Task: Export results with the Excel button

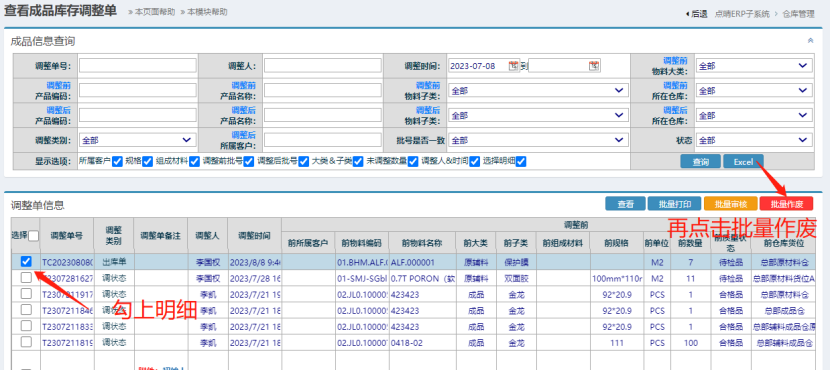Action: [743, 162]
